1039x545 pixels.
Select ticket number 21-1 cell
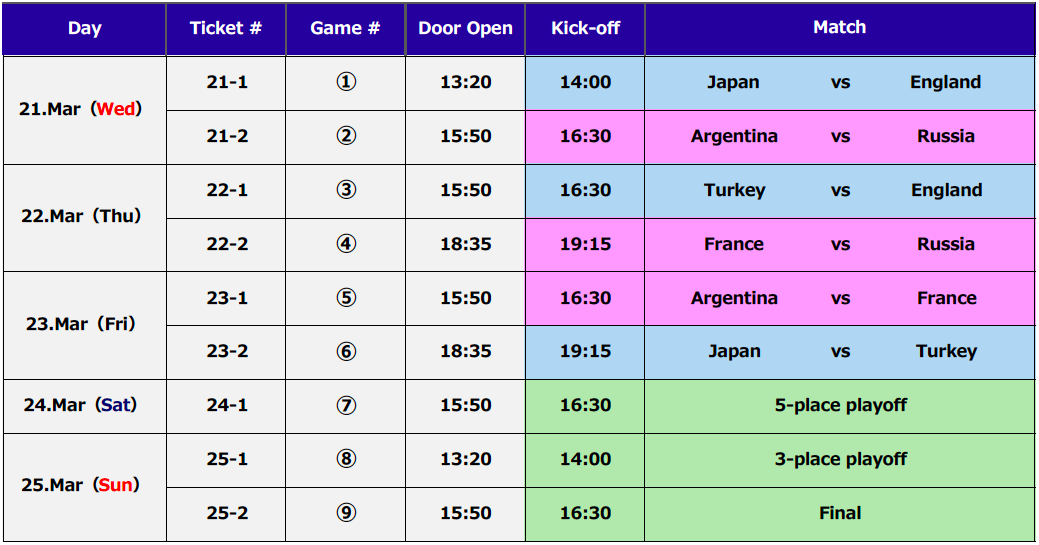point(227,83)
